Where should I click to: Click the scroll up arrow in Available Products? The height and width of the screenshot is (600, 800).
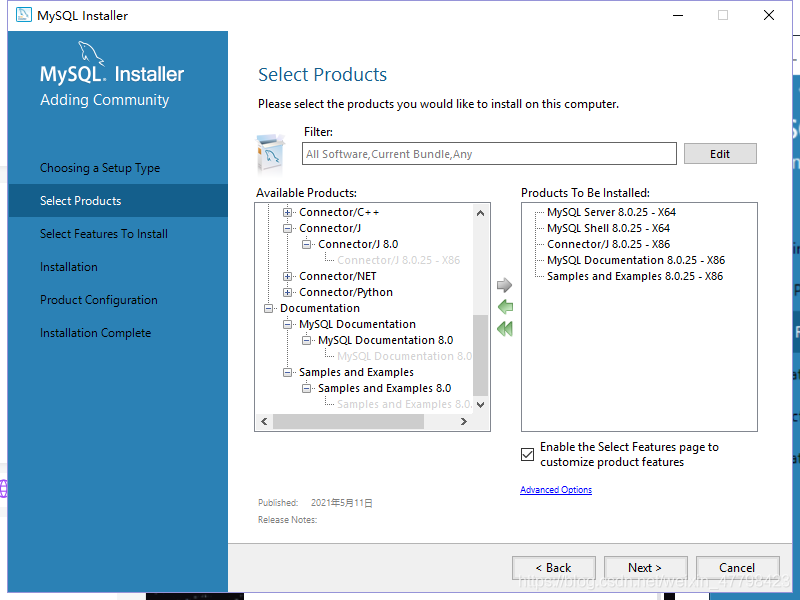(x=480, y=213)
